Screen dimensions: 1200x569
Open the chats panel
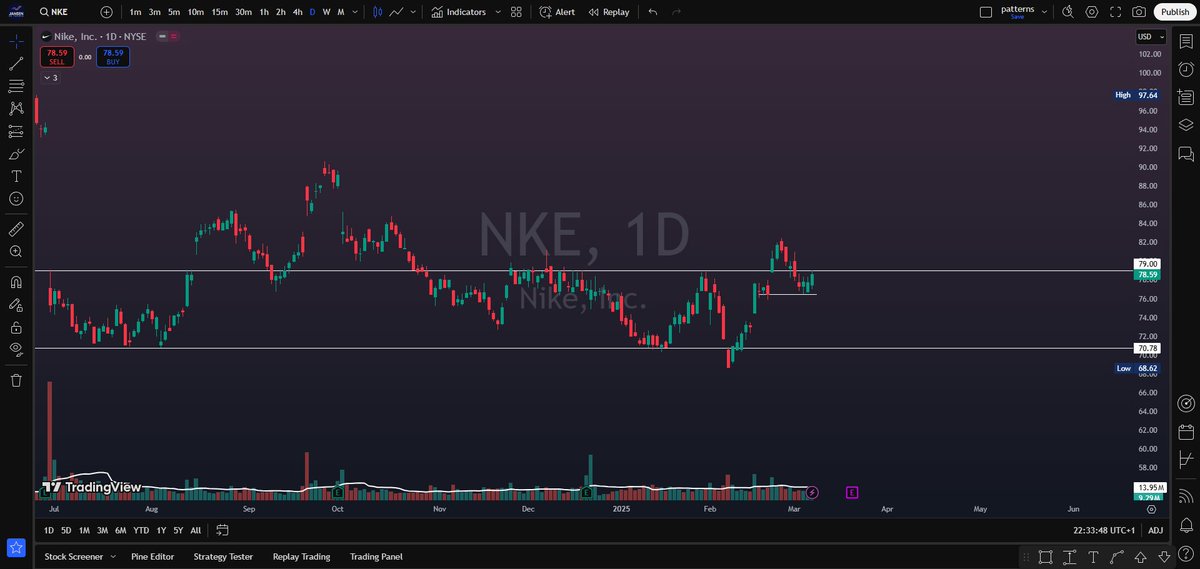pyautogui.click(x=1186, y=154)
